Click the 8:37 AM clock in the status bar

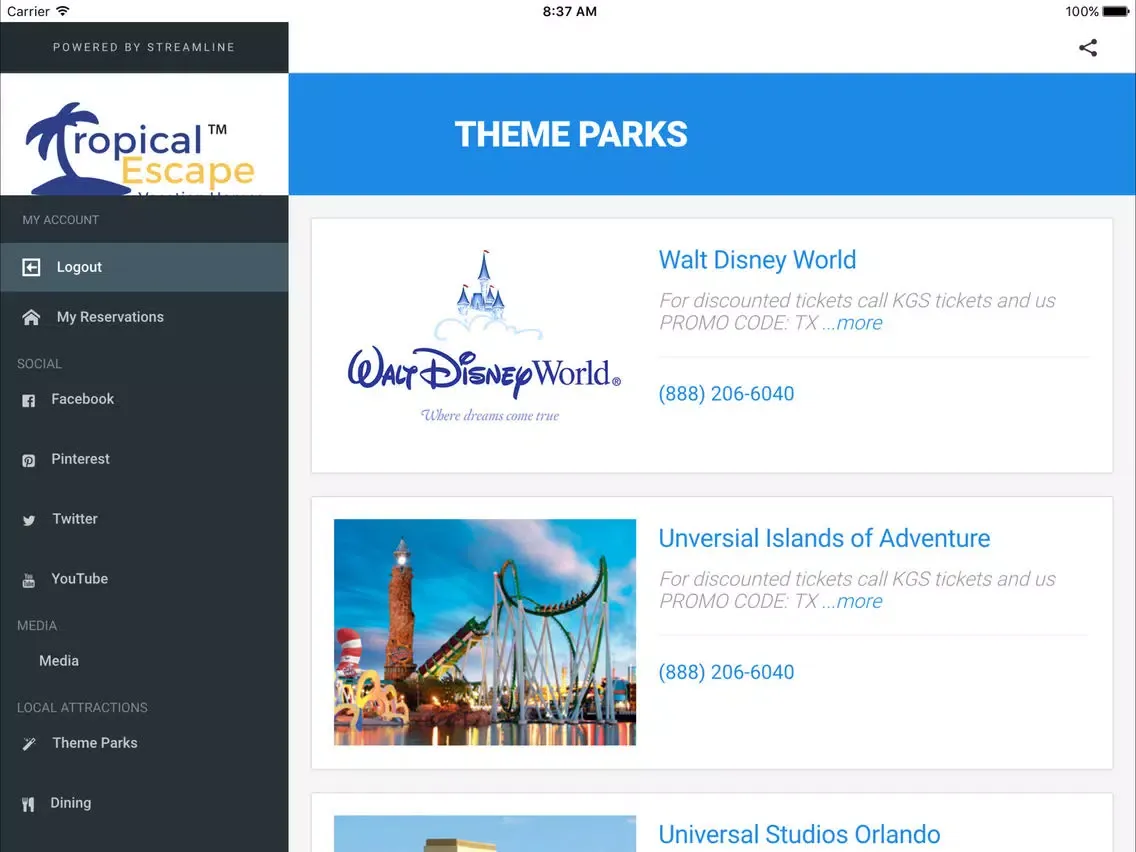[569, 12]
